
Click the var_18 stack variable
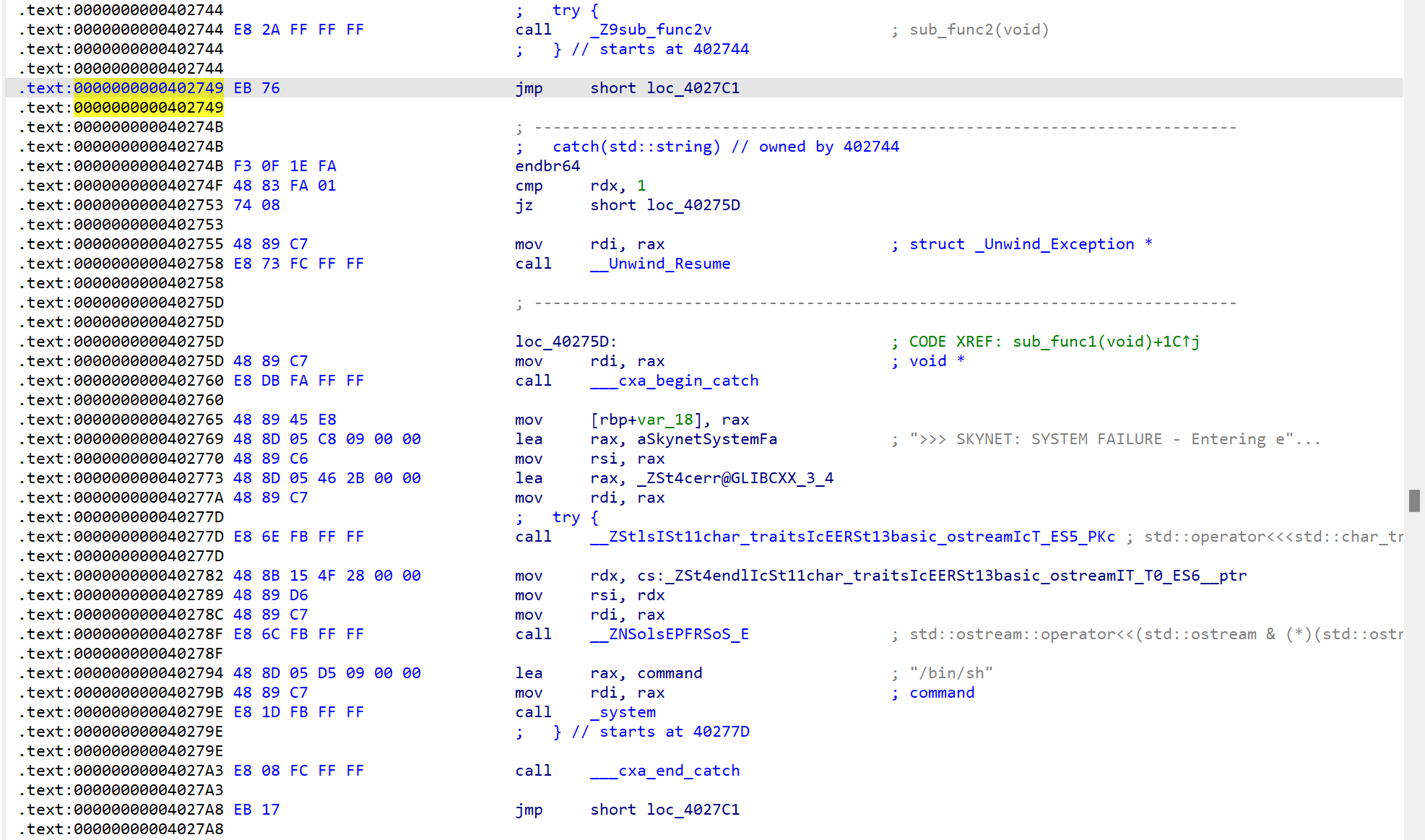point(664,420)
